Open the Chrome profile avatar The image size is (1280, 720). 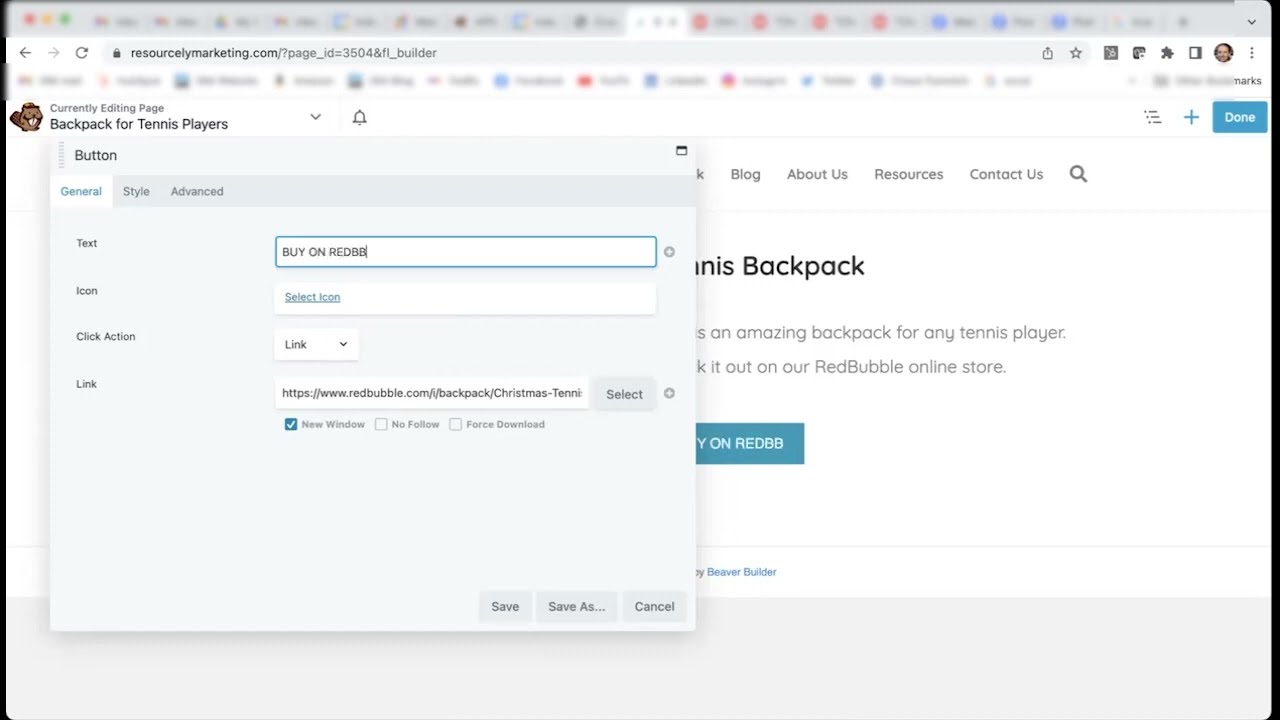click(1223, 53)
